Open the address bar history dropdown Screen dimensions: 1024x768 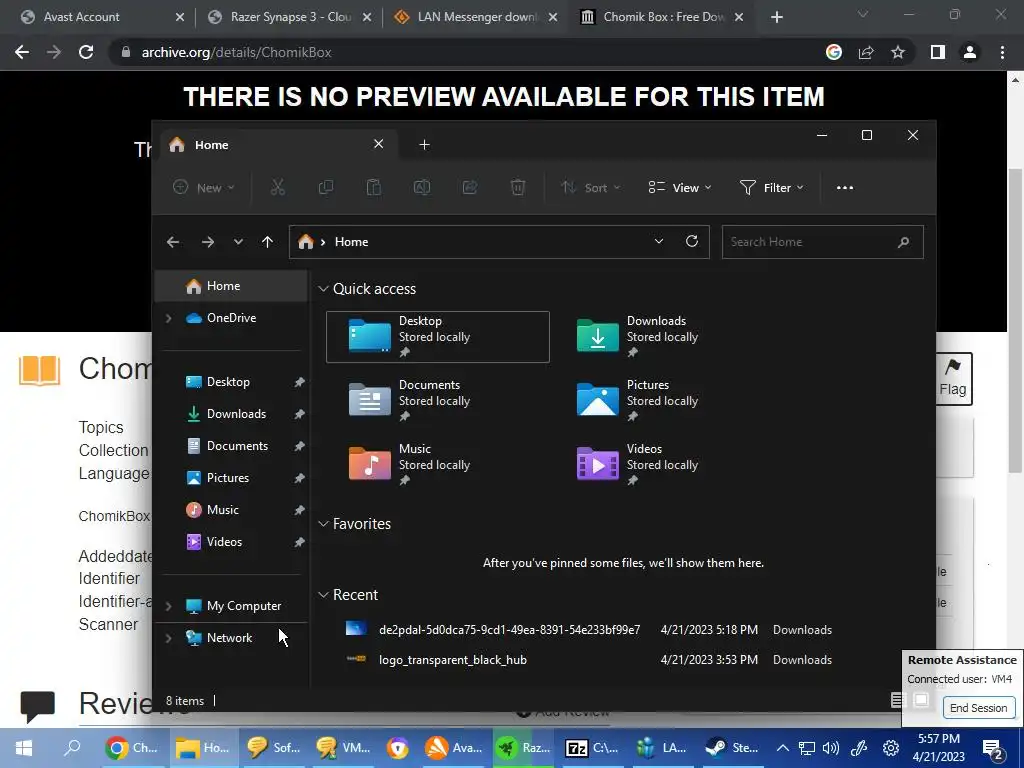tap(659, 242)
